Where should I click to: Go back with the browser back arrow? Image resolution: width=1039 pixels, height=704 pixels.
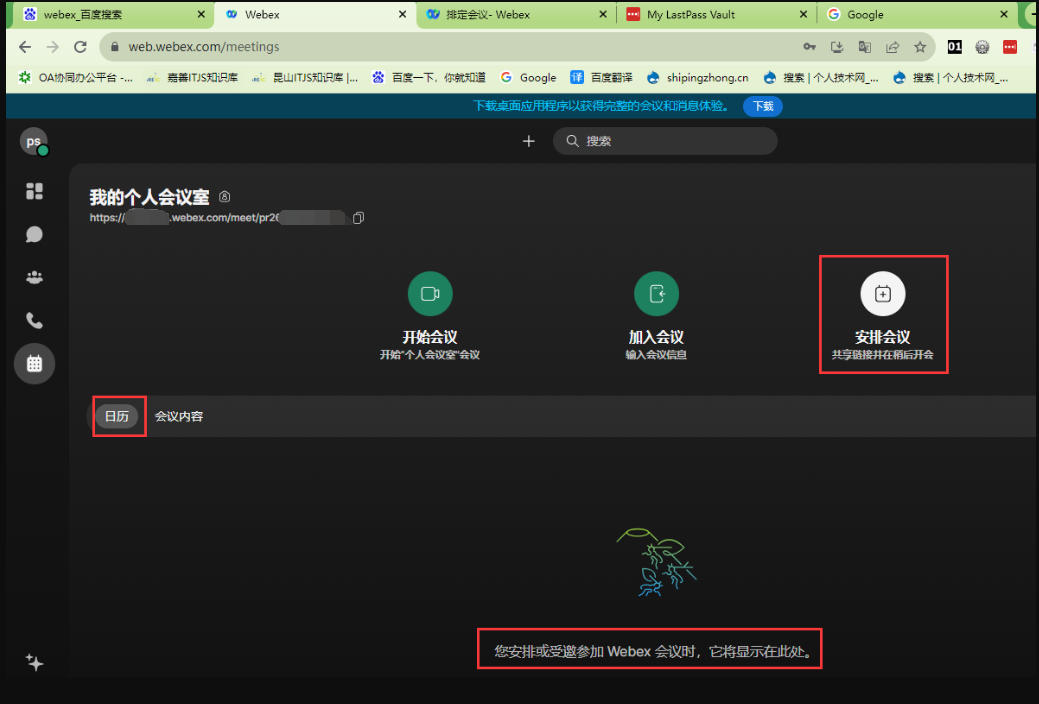[25, 47]
